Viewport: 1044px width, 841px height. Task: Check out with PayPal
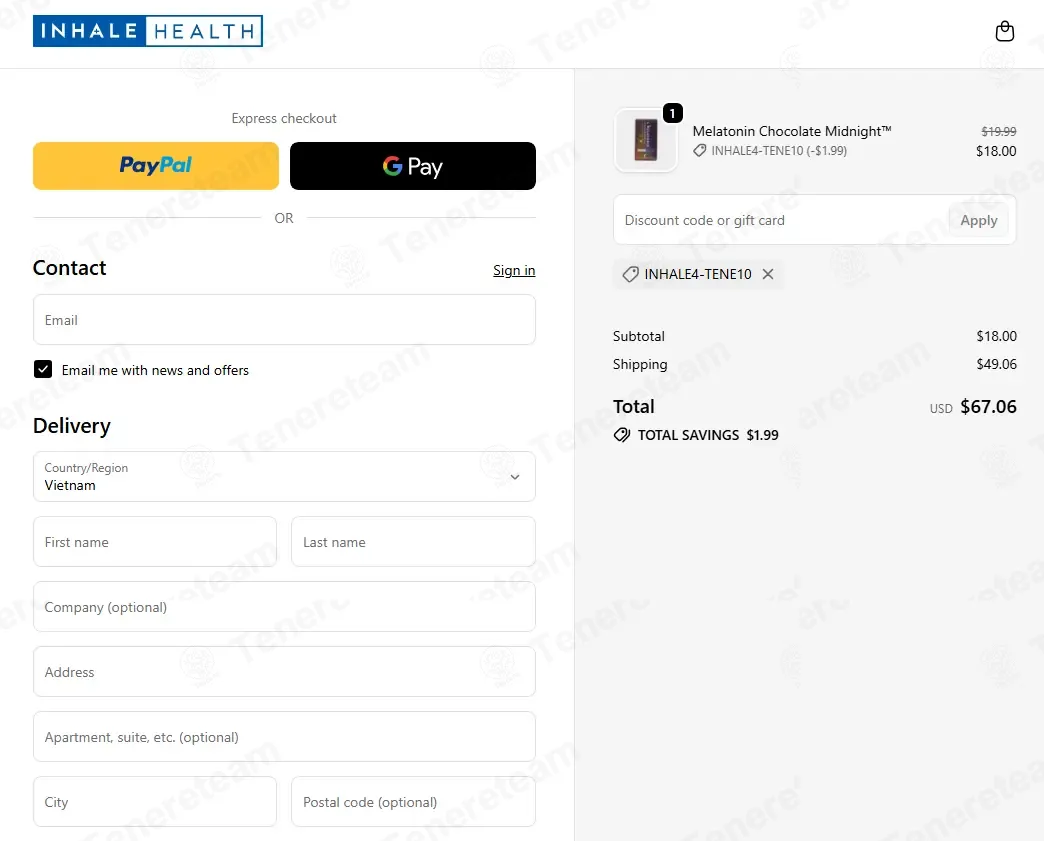point(156,166)
